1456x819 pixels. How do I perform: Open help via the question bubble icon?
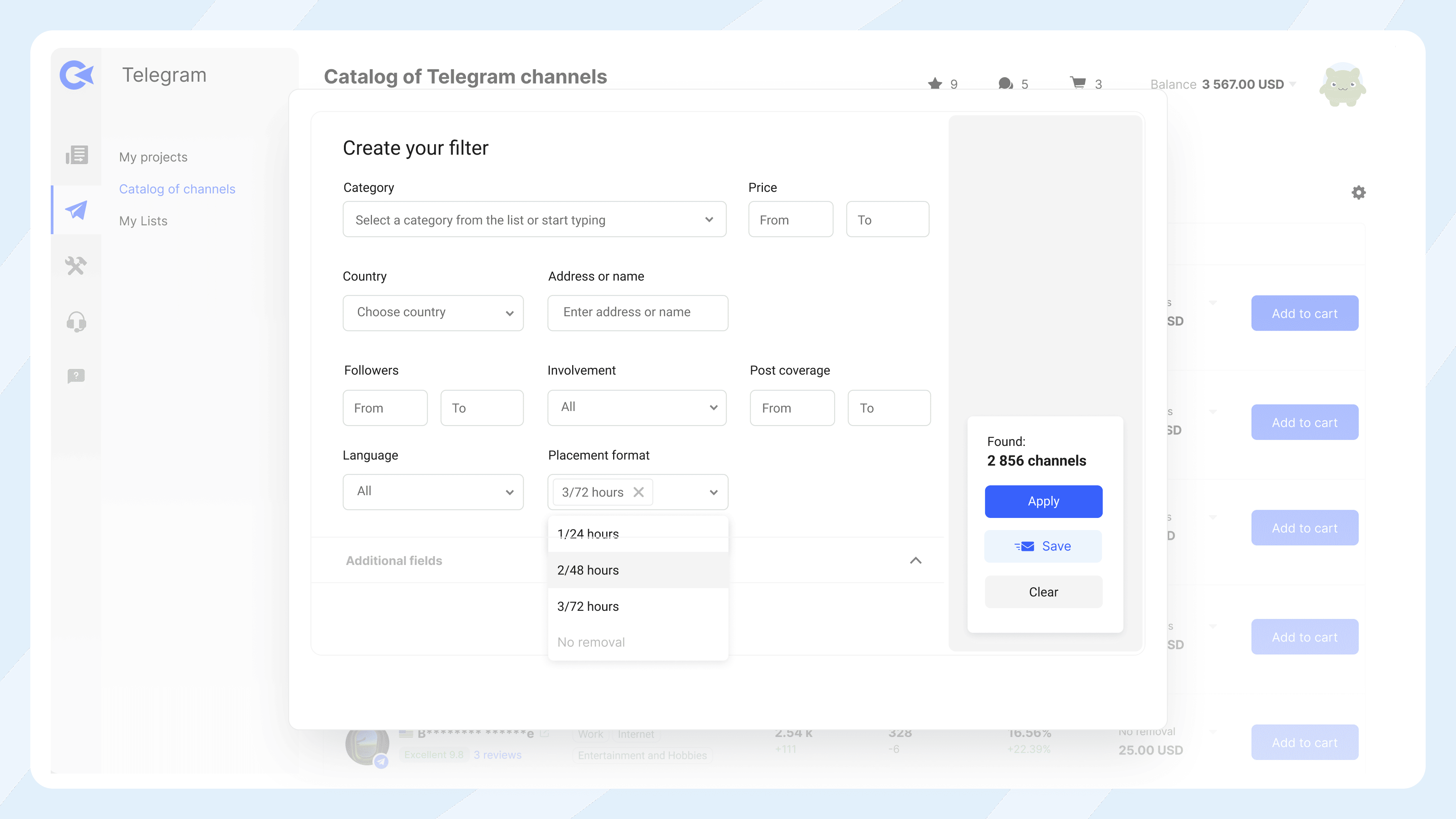click(76, 375)
